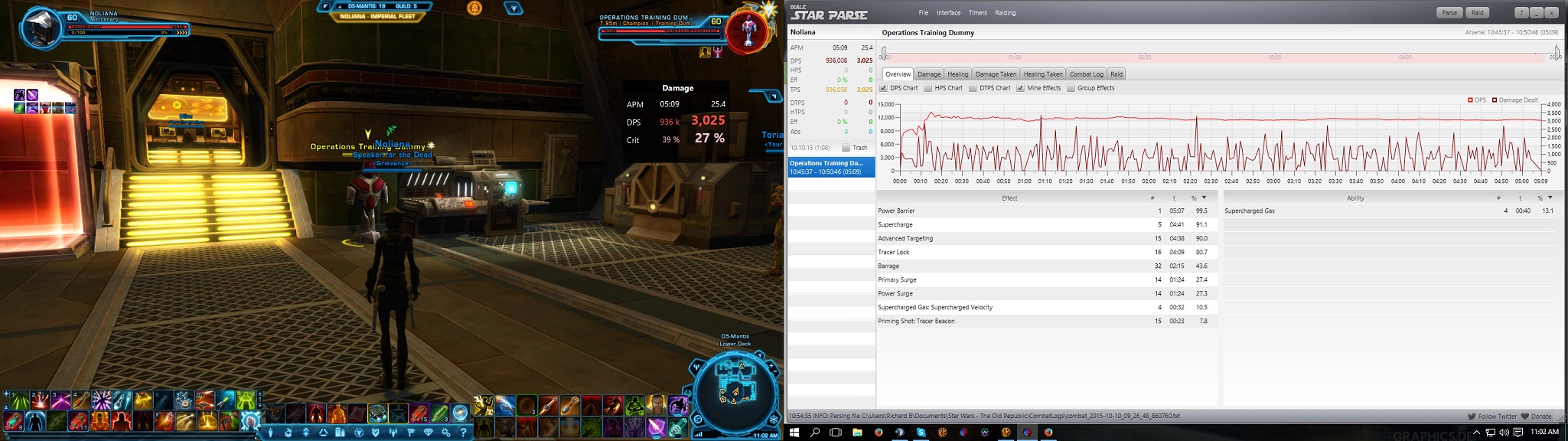Click the Noliana player portrait

point(40,28)
